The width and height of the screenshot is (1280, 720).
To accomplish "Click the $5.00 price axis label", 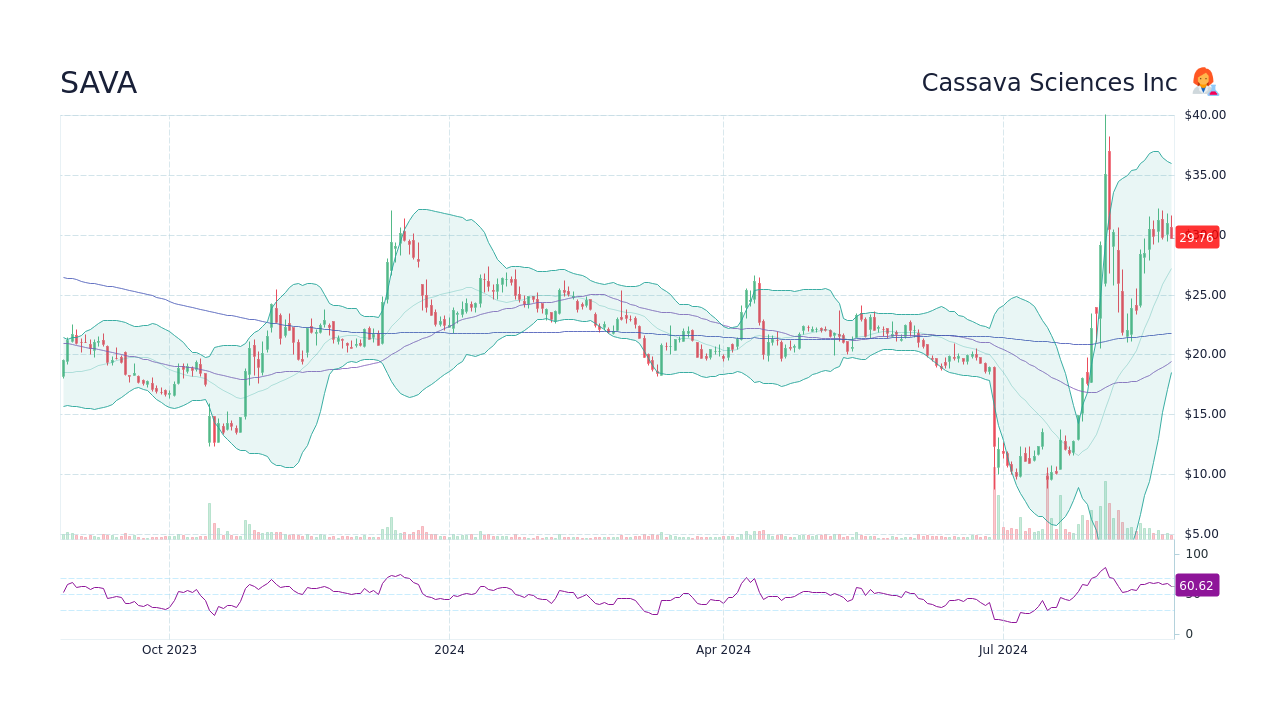I will (1201, 534).
